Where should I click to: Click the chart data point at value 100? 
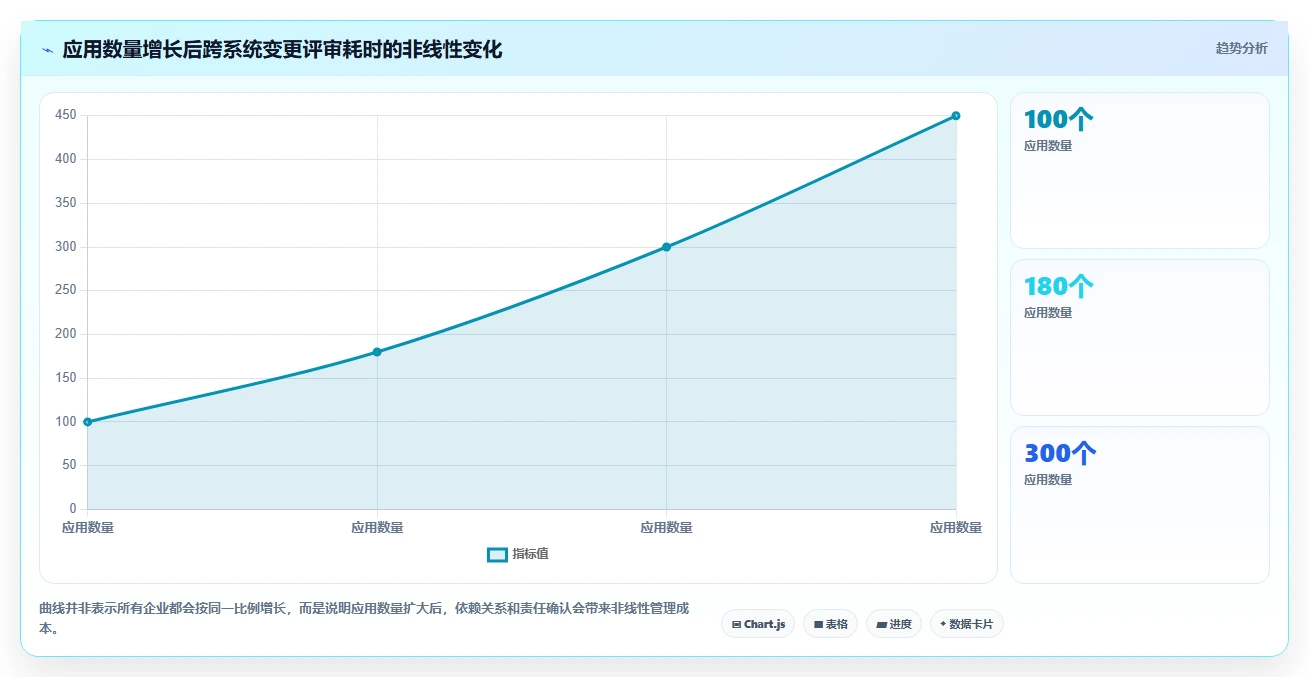pyautogui.click(x=88, y=422)
